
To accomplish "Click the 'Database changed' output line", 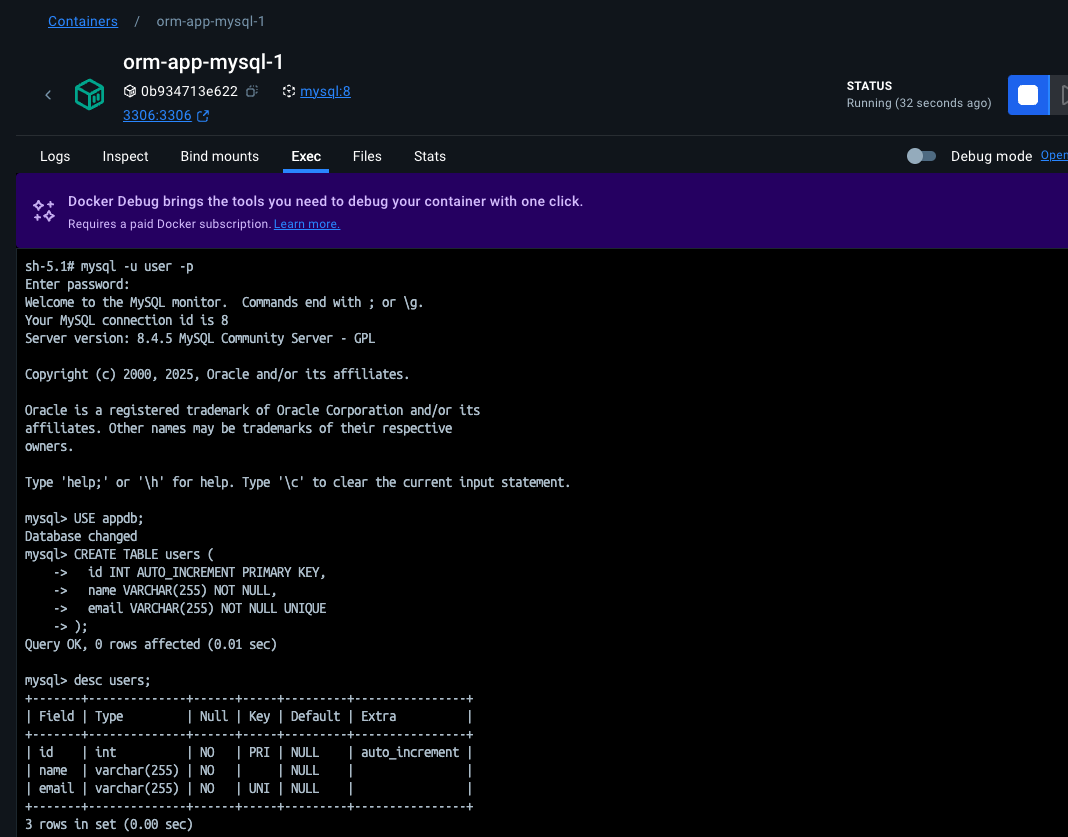I will (81, 537).
